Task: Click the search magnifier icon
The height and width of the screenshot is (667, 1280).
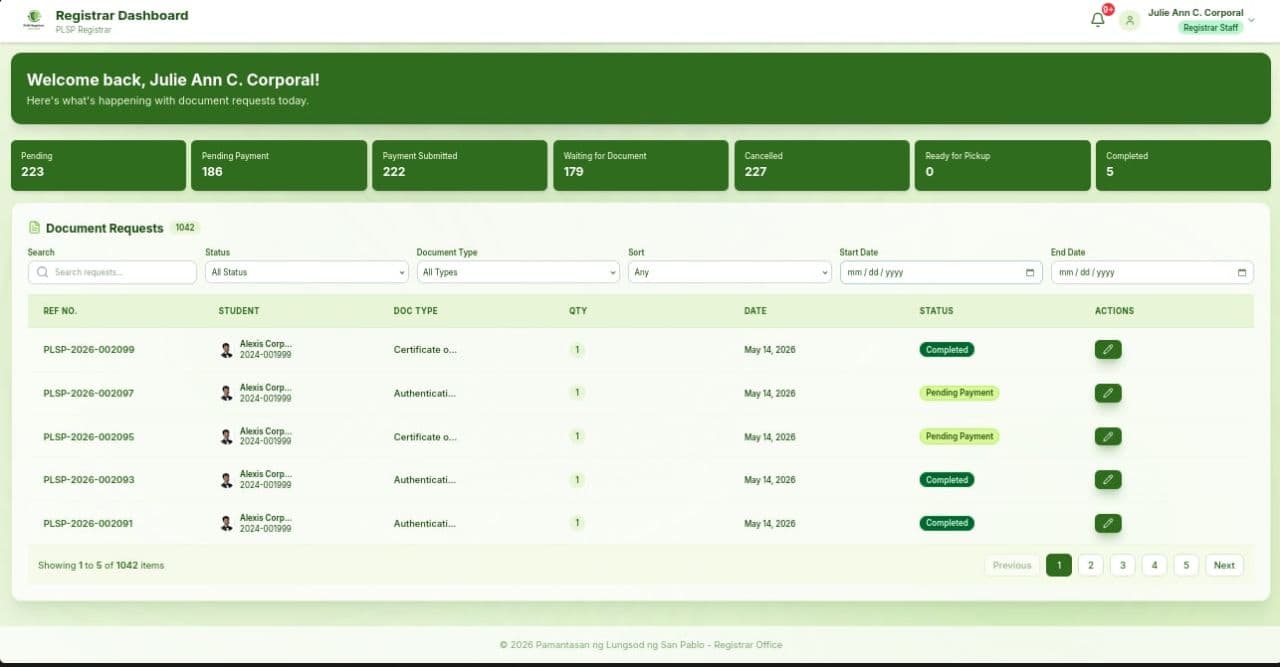Action: point(42,272)
